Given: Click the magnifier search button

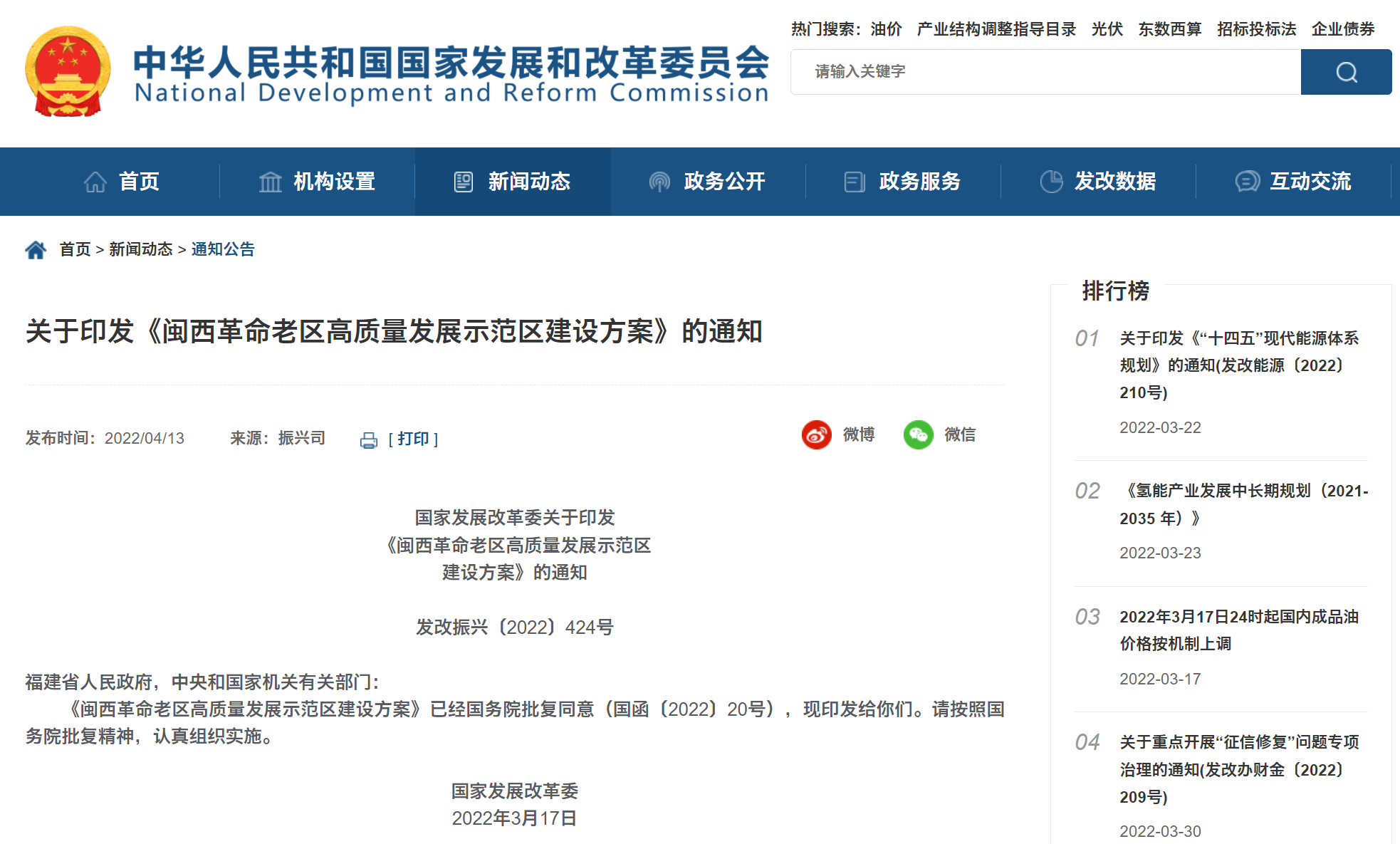Looking at the screenshot, I should click(1345, 72).
